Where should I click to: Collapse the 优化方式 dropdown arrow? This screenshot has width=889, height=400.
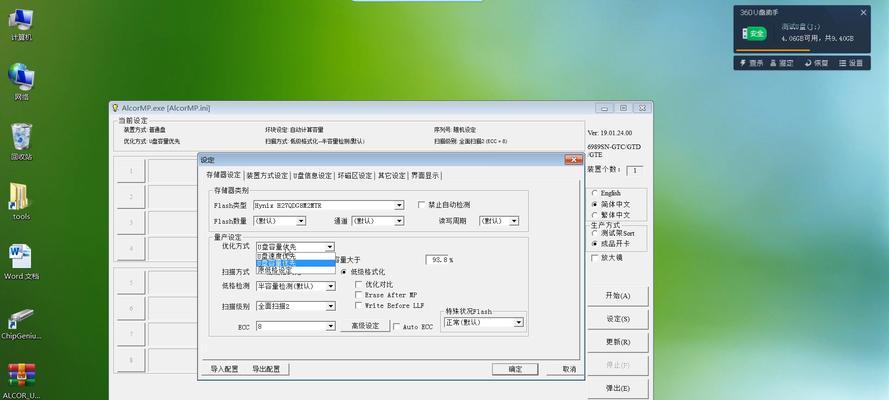click(329, 247)
